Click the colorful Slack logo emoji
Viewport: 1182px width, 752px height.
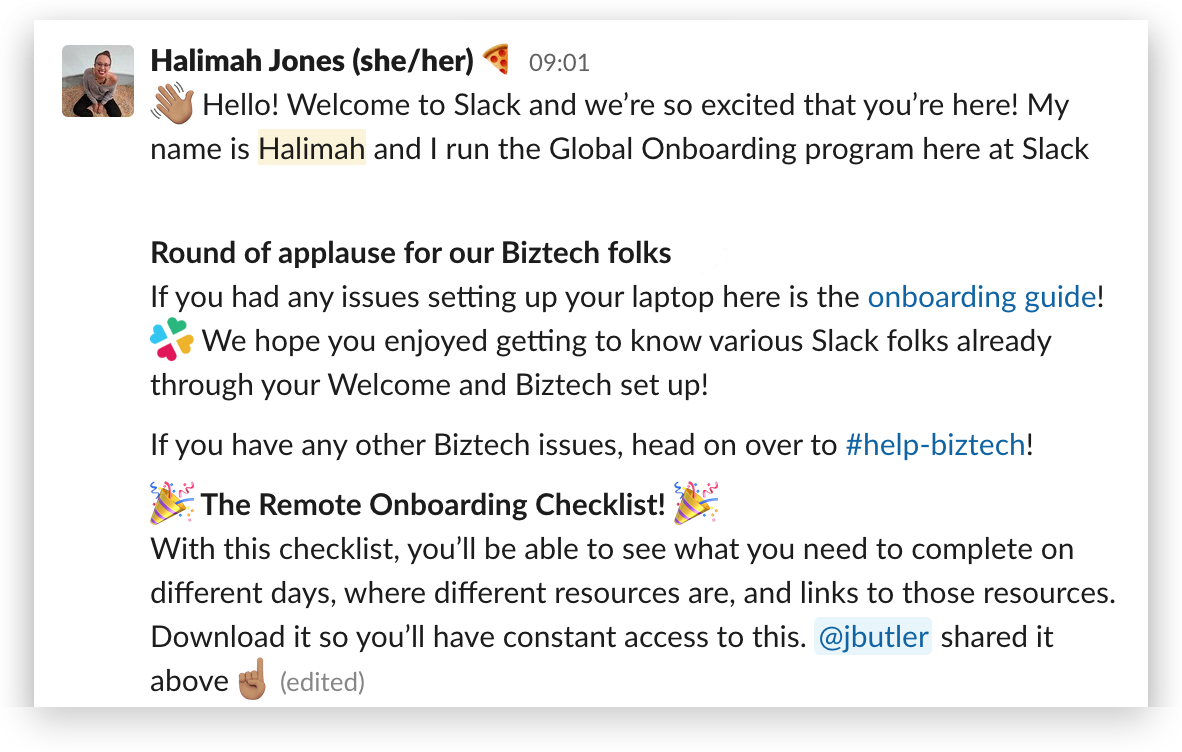click(172, 340)
